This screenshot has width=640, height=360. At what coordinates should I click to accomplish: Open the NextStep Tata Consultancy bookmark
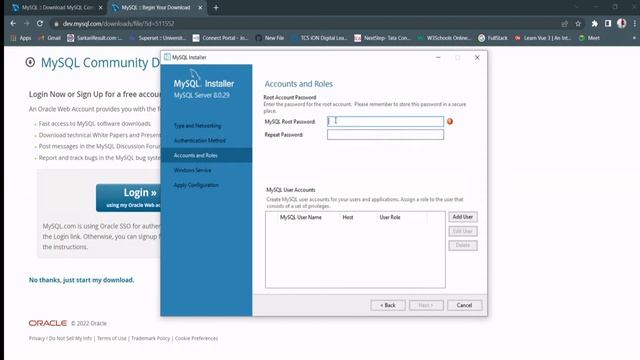[x=382, y=38]
